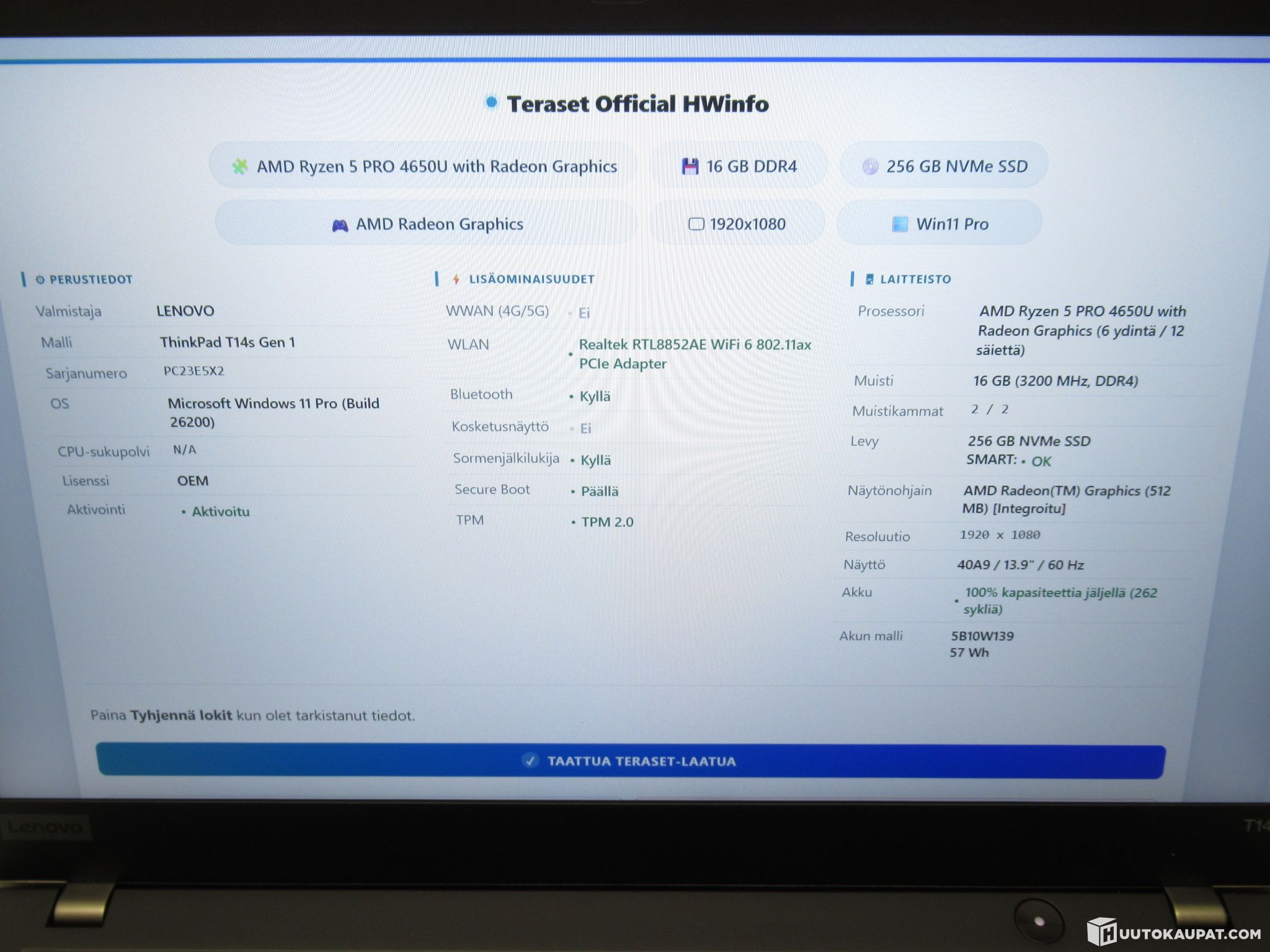Click the floppy disk icon beside 16 GB DDR4

point(690,166)
